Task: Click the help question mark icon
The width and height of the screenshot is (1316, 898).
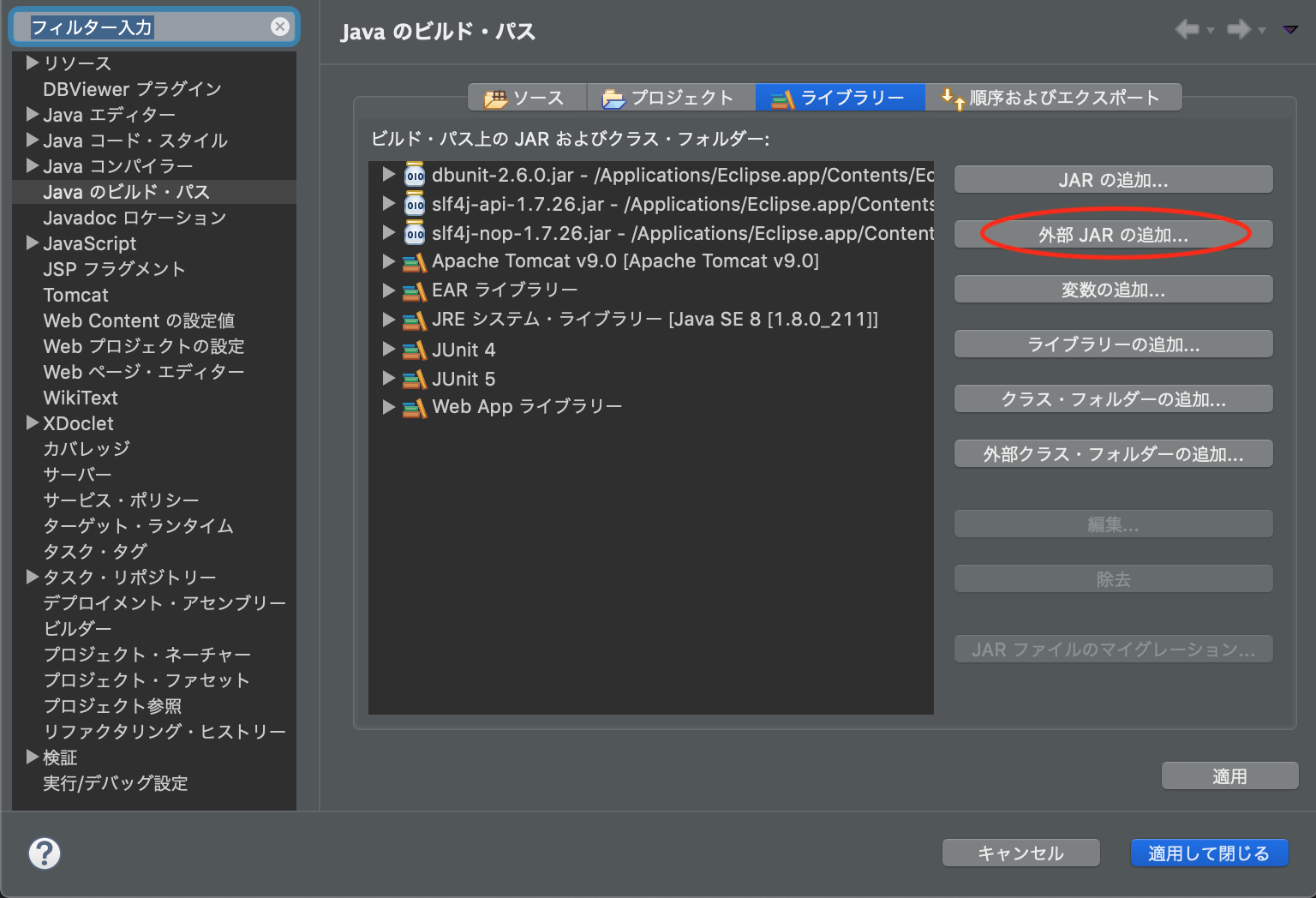Action: (45, 853)
